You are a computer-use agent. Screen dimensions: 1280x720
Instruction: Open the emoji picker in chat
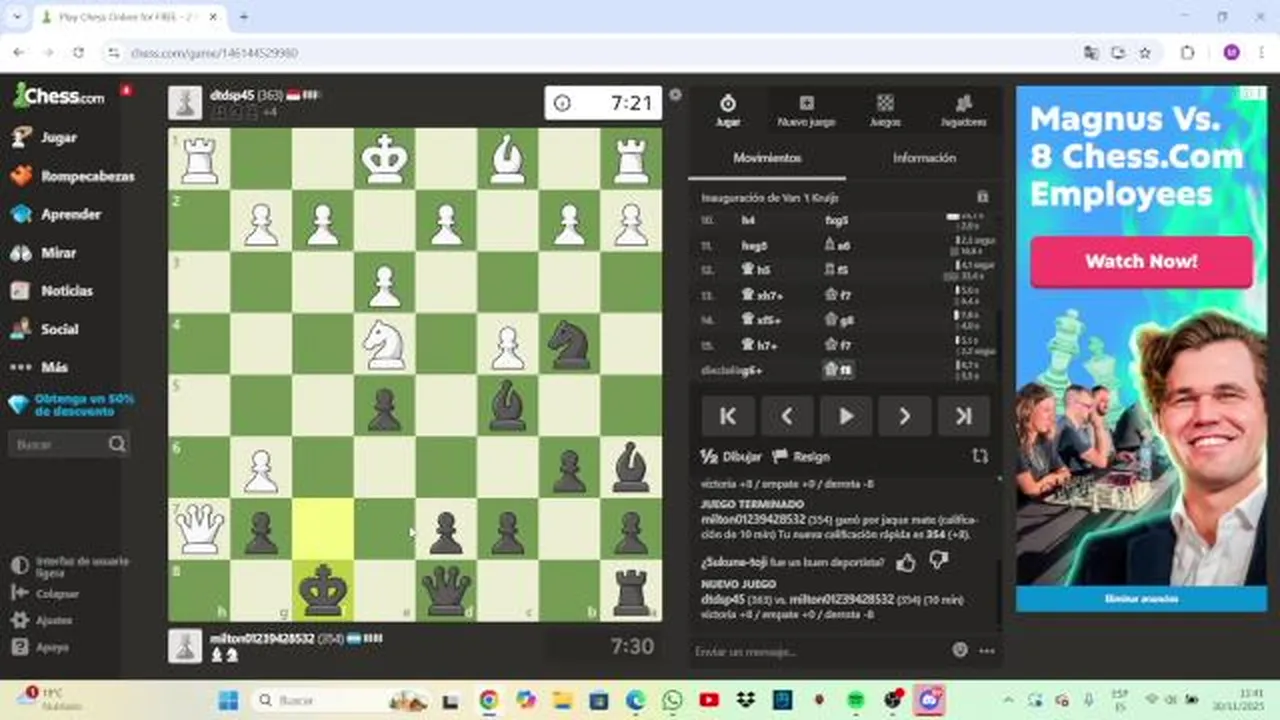point(960,651)
